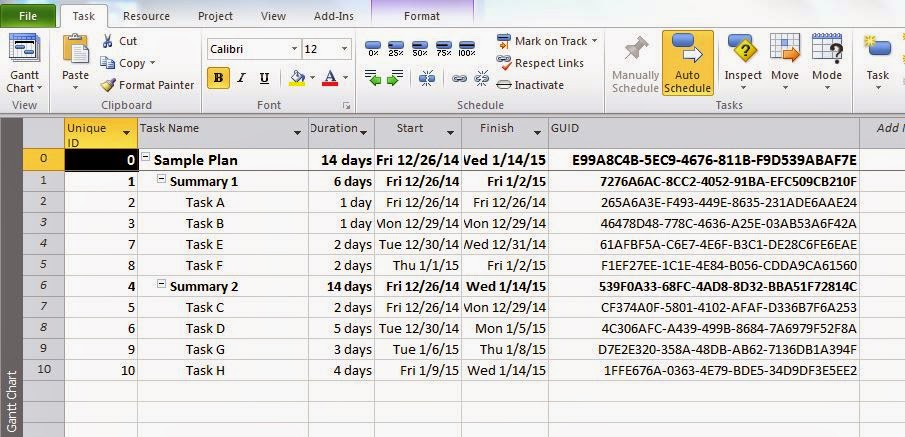Open the Gantt Chart dropdown arrow
This screenshot has height=437, width=905.
[x=40, y=88]
